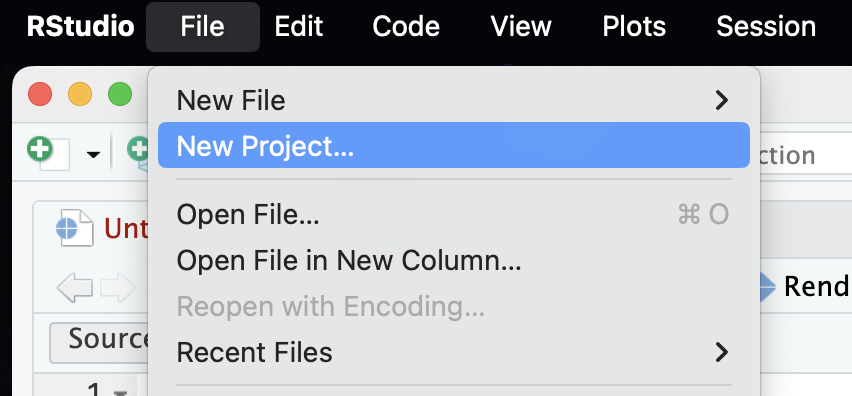852x396 pixels.
Task: Expand the New File submenu chevron
Action: coord(721,100)
